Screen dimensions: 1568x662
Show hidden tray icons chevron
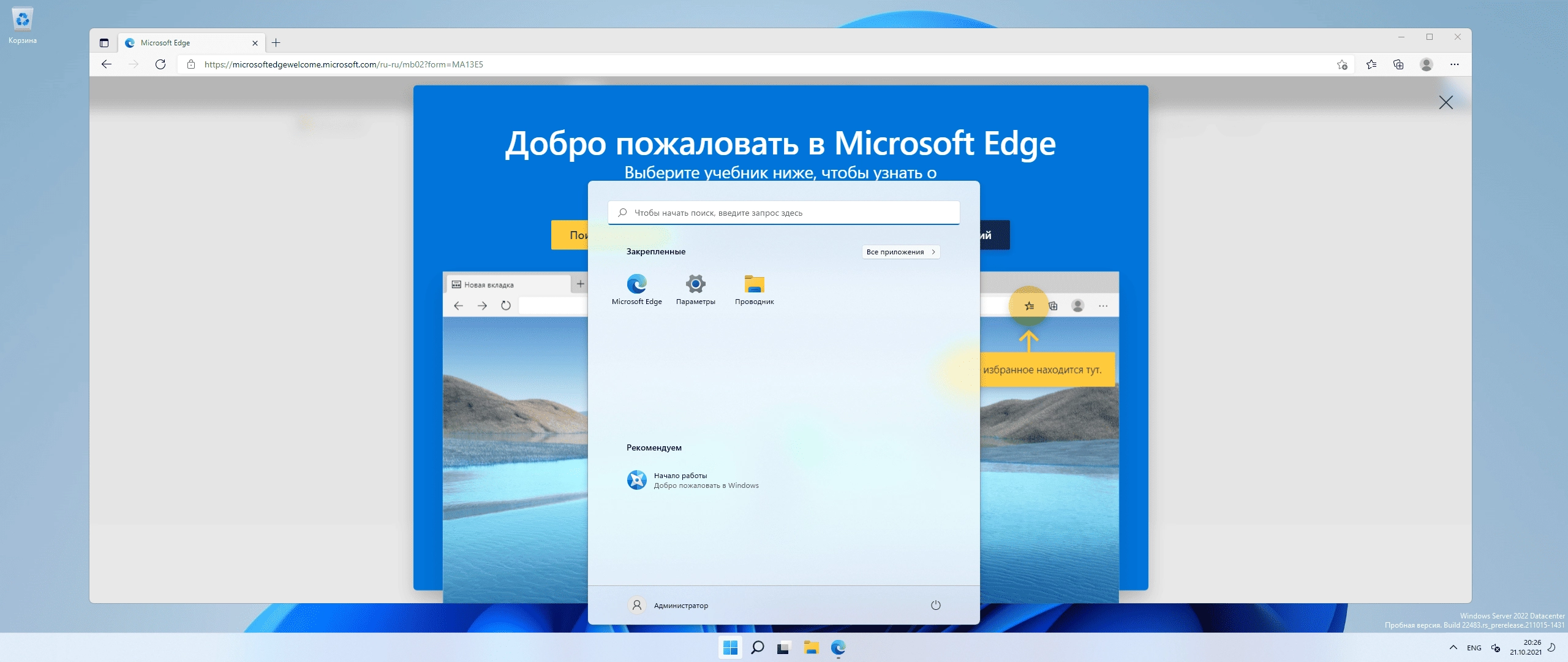coord(1453,647)
